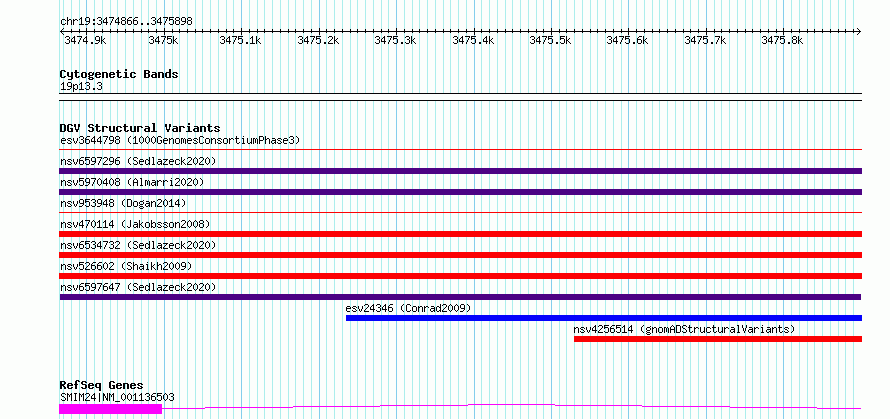
Task: Select the SMIM24 magenta exon block
Action: (x=111, y=408)
